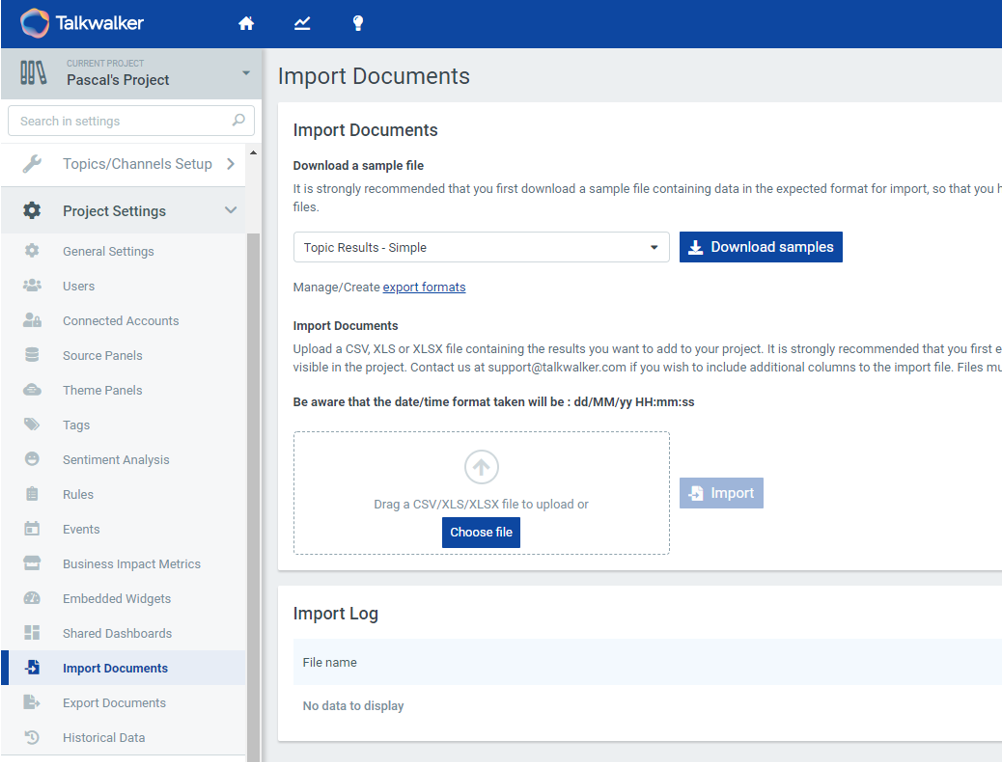
Task: Click the search magnifier icon in settings
Action: (238, 121)
